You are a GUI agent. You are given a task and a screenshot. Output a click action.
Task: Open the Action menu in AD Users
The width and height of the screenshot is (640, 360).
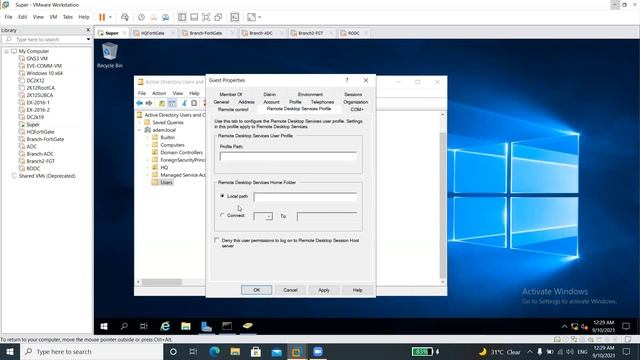point(159,93)
